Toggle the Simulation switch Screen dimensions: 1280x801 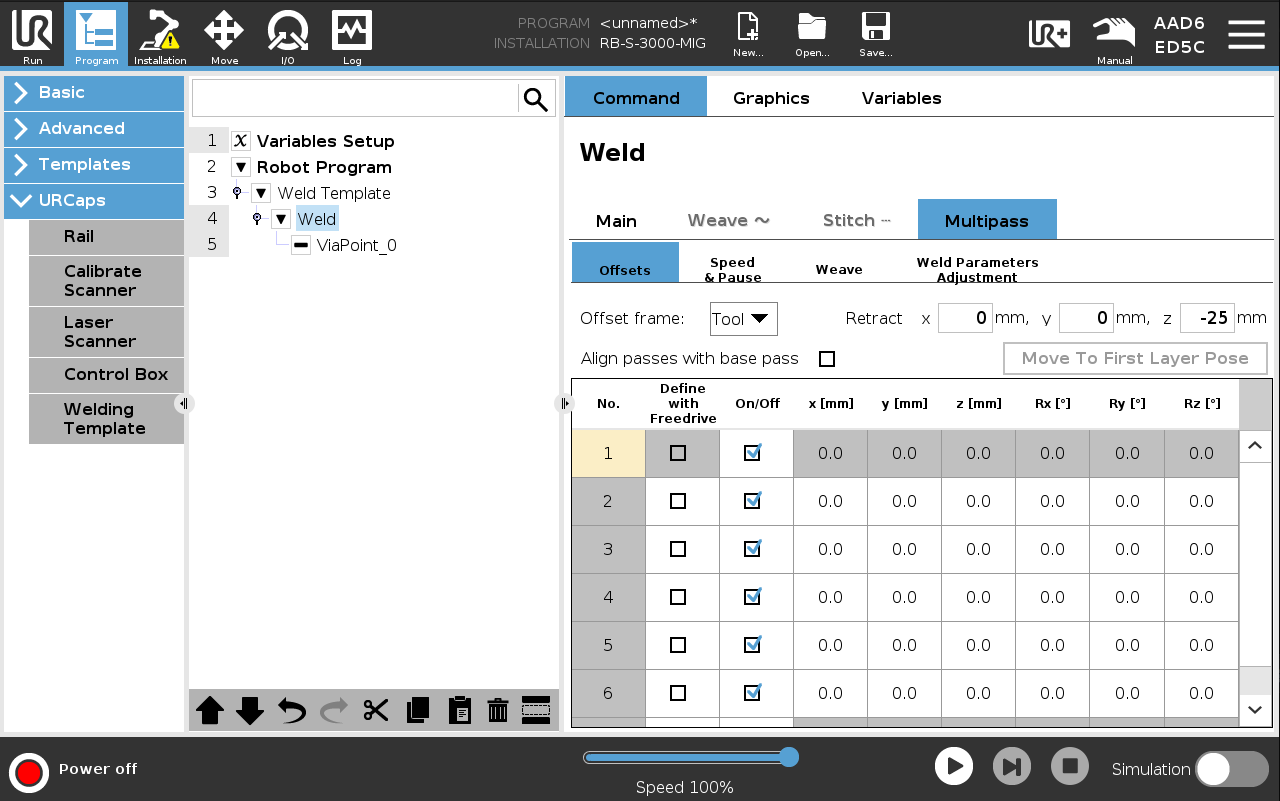click(1231, 768)
